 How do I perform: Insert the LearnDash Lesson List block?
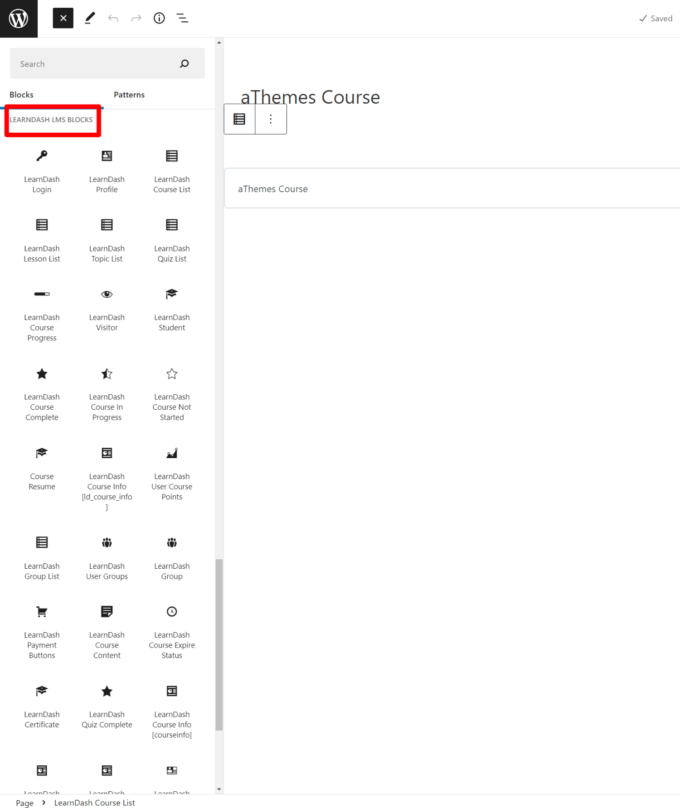pyautogui.click(x=42, y=241)
